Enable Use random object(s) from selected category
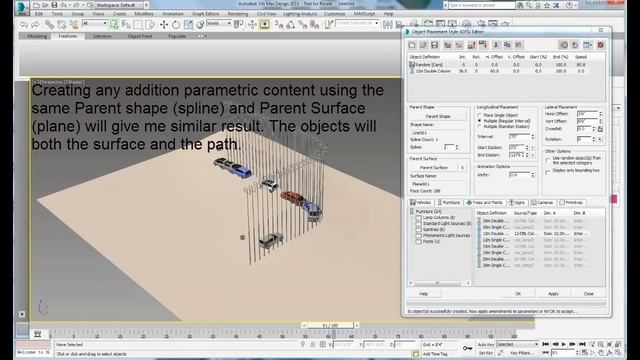 pos(547,160)
